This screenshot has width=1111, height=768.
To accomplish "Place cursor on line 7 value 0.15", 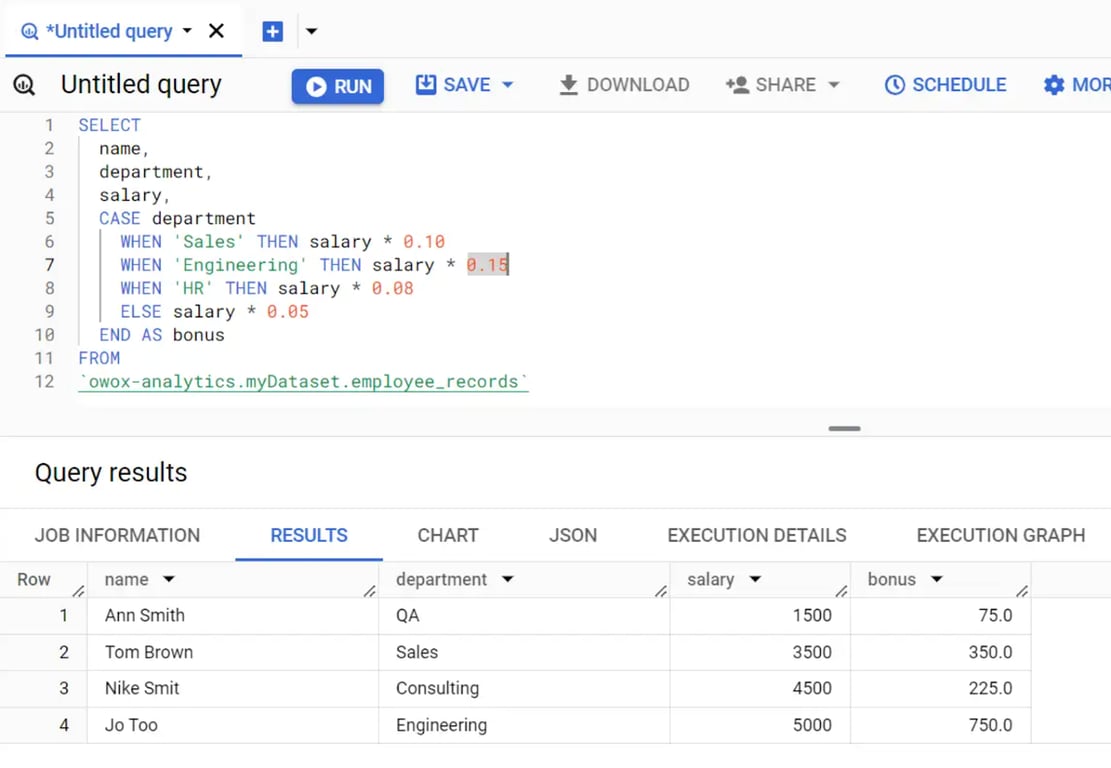I will tap(487, 265).
